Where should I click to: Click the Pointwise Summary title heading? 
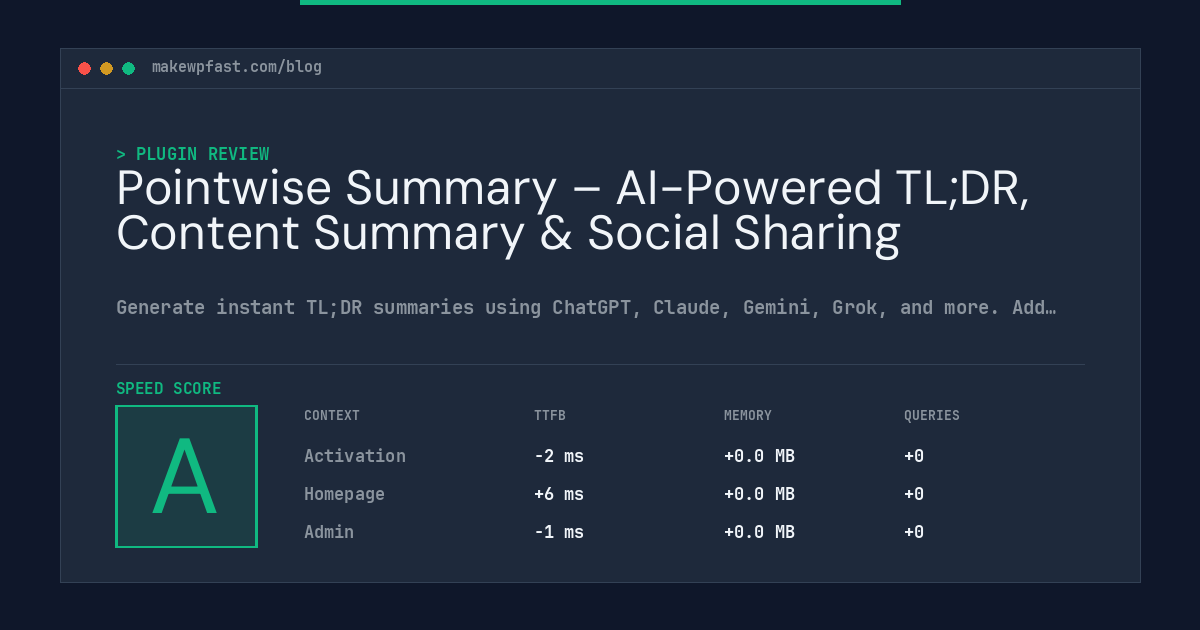pyautogui.click(x=573, y=210)
